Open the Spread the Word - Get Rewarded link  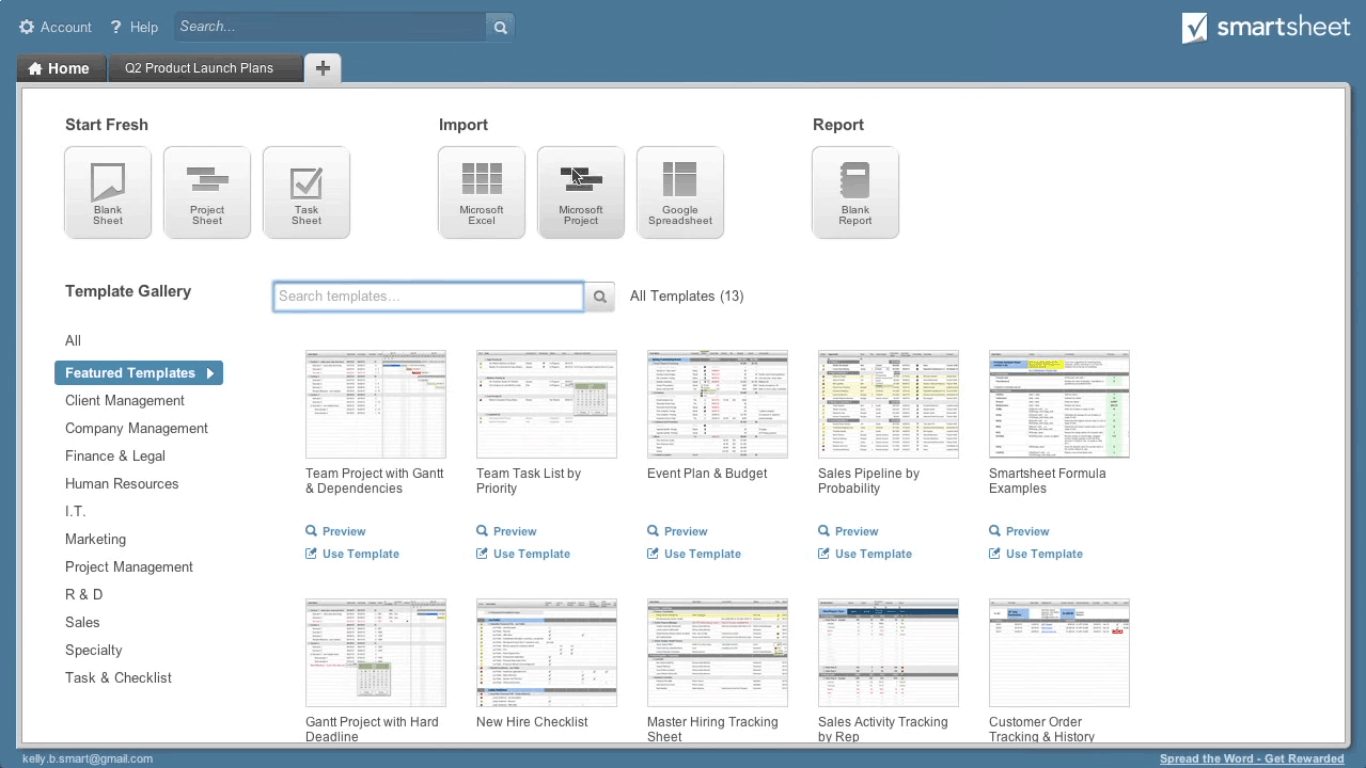pyautogui.click(x=1252, y=758)
